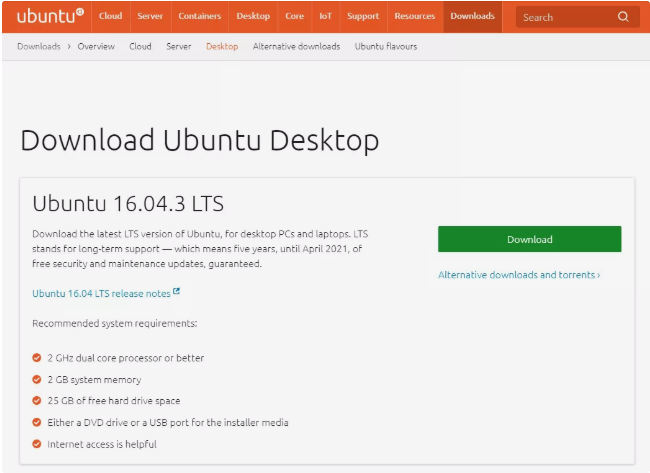This screenshot has height=473, width=650.
Task: Click checkmark icon beside 25 GB drive space
Action: [x=37, y=400]
